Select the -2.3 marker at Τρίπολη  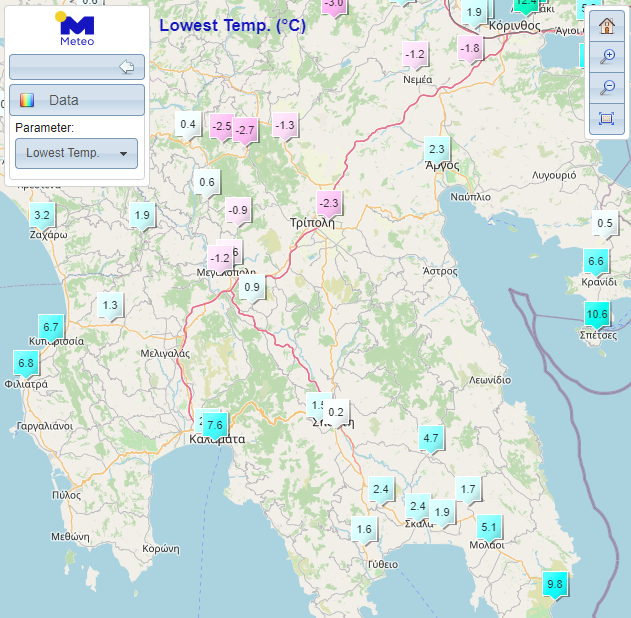(329, 205)
